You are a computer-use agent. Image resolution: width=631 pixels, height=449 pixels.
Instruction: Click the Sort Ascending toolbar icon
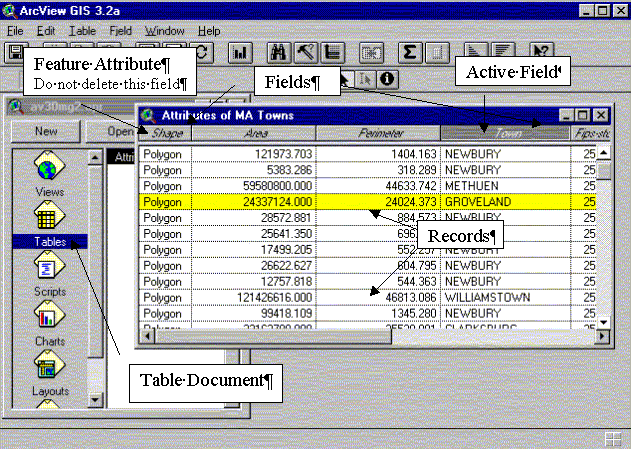(476, 50)
